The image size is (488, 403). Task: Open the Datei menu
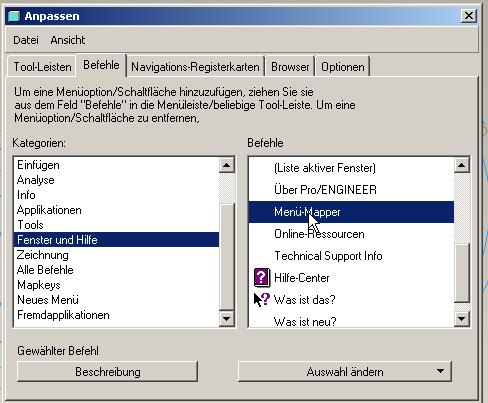click(26, 40)
